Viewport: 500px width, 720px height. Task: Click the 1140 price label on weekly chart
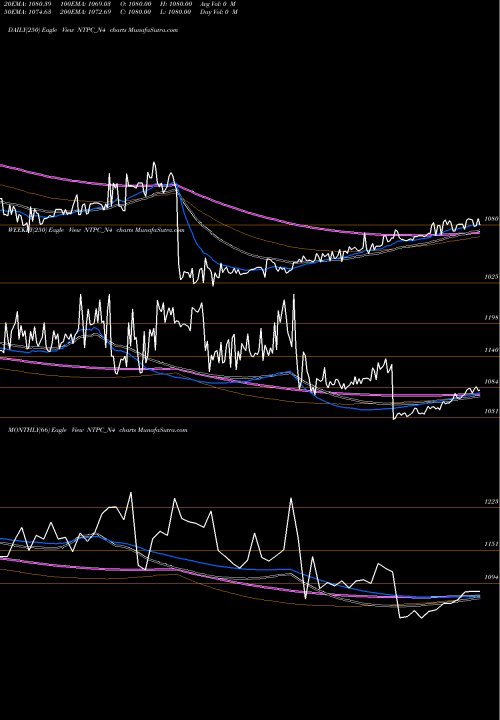pos(491,350)
